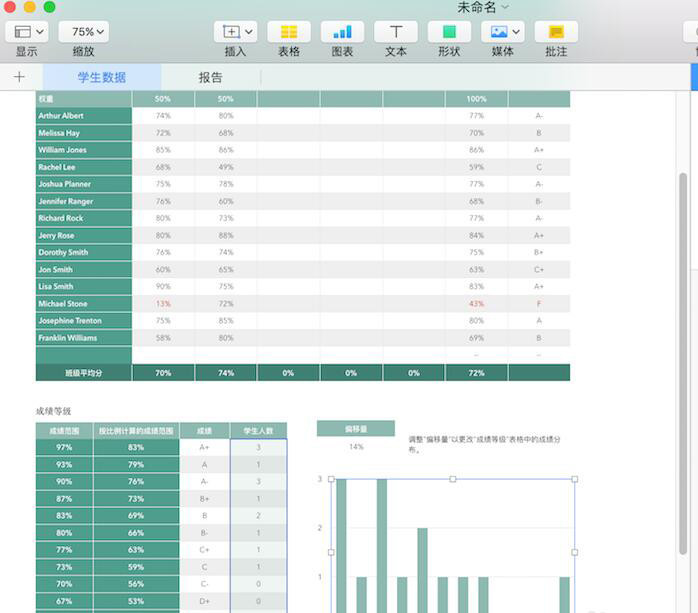698x613 pixels.
Task: Click the 97% grade range cell
Action: (64, 447)
